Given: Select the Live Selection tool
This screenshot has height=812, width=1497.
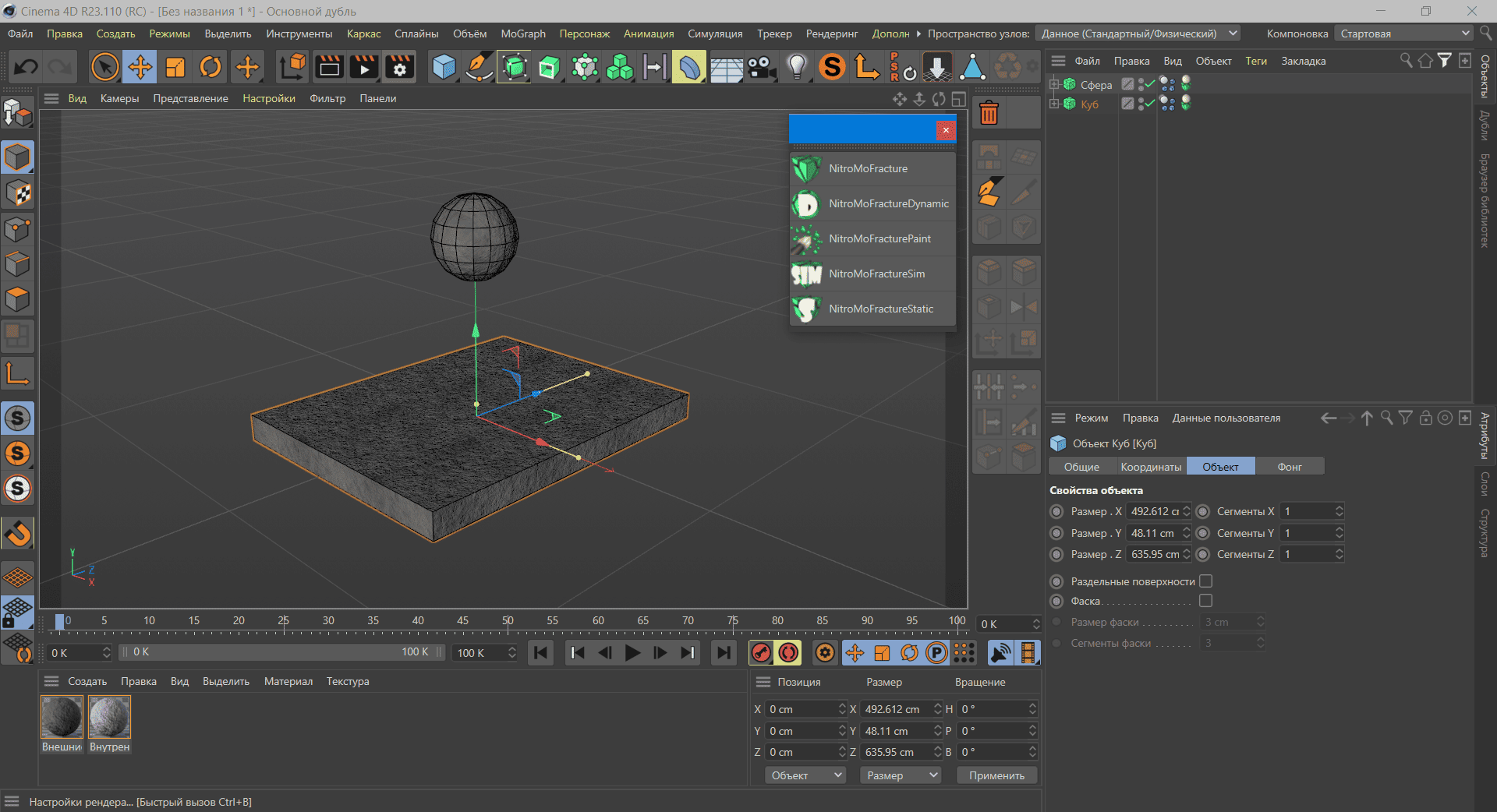Looking at the screenshot, I should 104,67.
